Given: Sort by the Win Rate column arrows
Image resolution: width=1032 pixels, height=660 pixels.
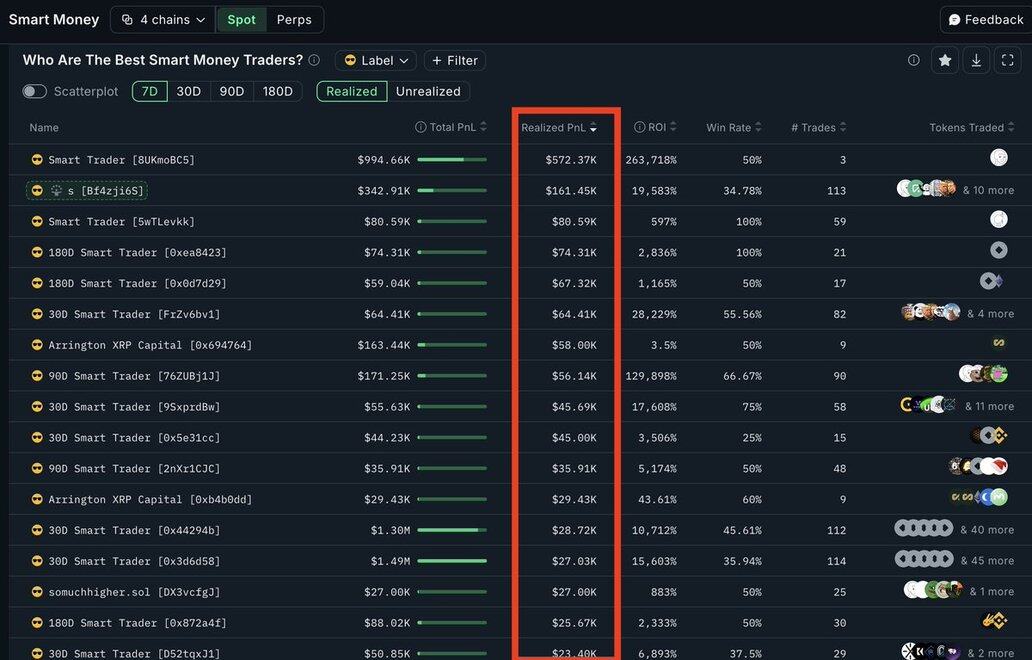Looking at the screenshot, I should (x=759, y=127).
